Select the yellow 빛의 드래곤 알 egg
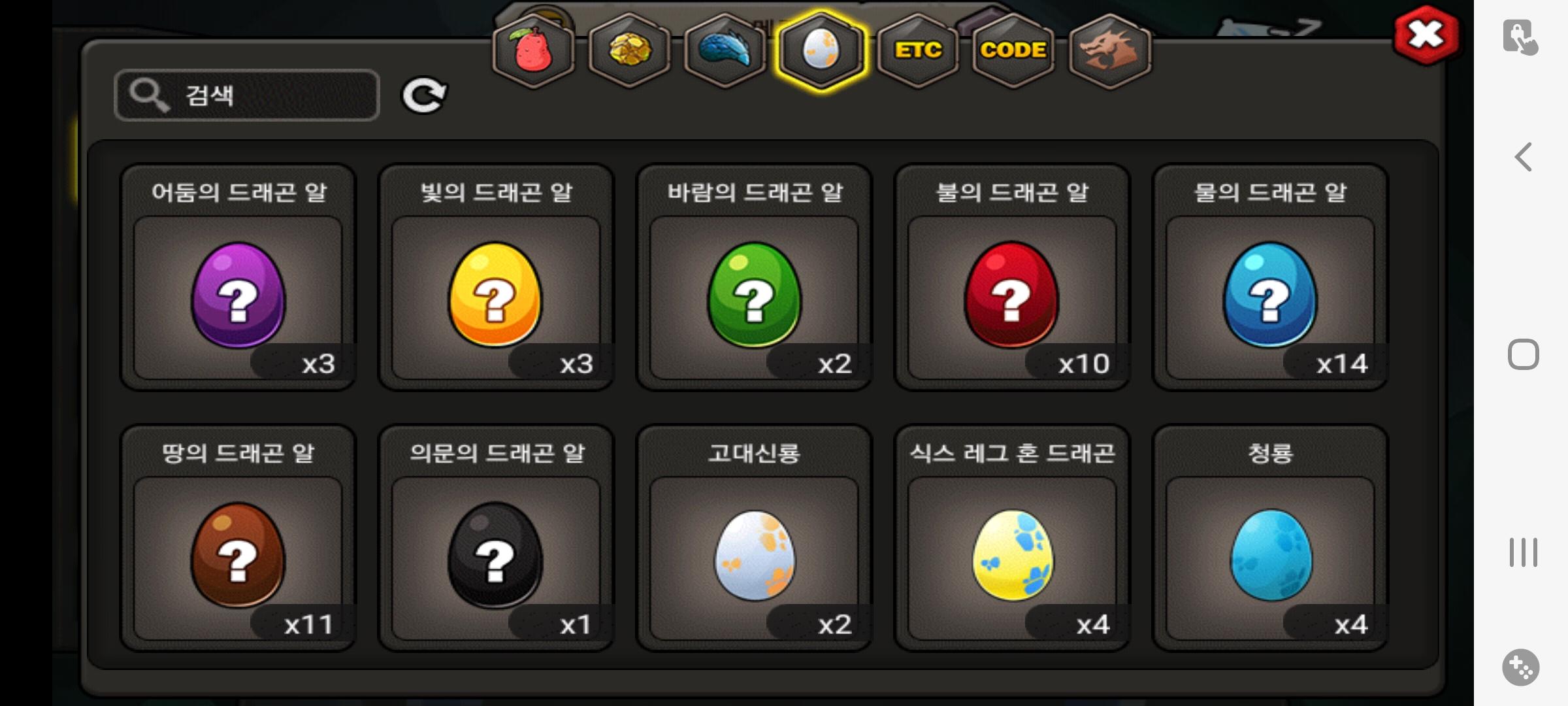The image size is (1568, 706). tap(496, 277)
